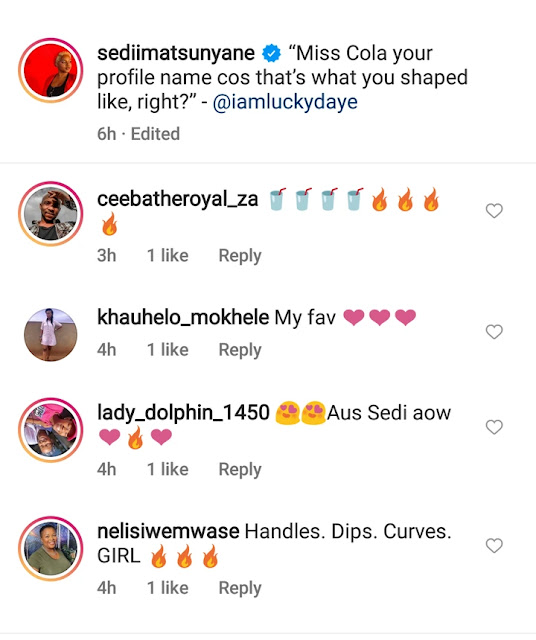Screen dimensions: 536x640
Task: Open lady_dolphin_1450's avatar story
Action: click(x=51, y=429)
